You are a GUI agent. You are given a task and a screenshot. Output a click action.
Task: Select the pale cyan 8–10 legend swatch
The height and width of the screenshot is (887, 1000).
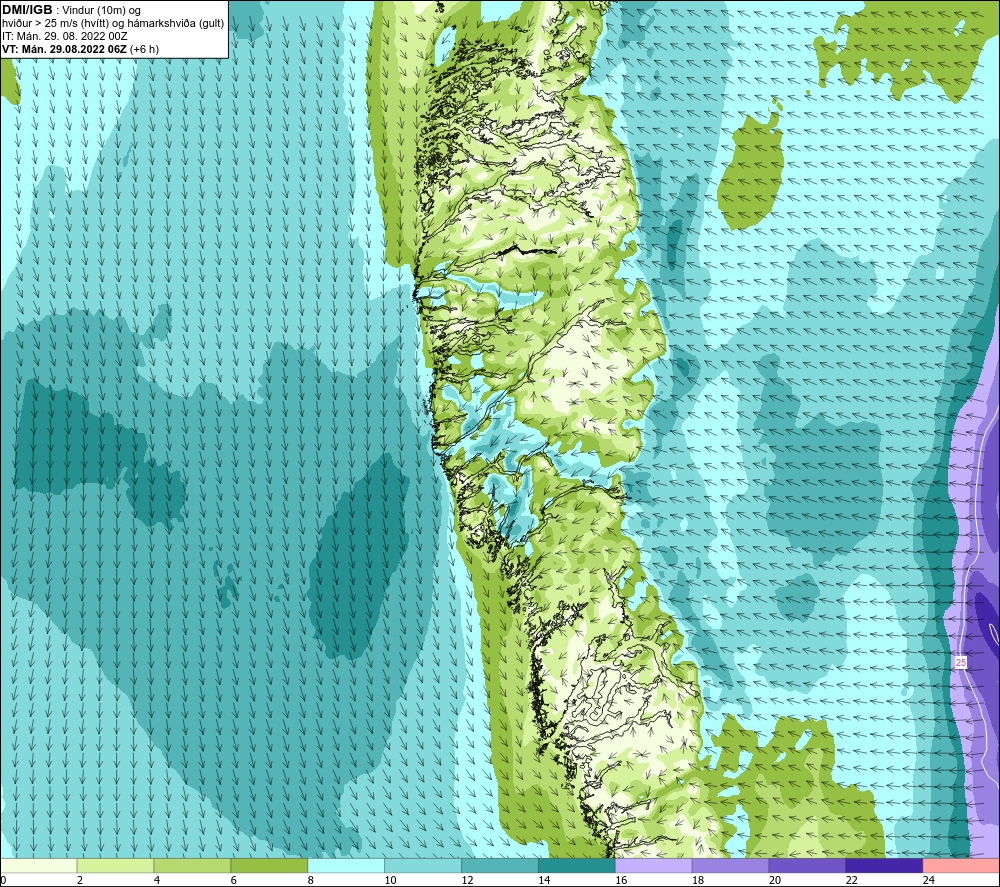(346, 865)
